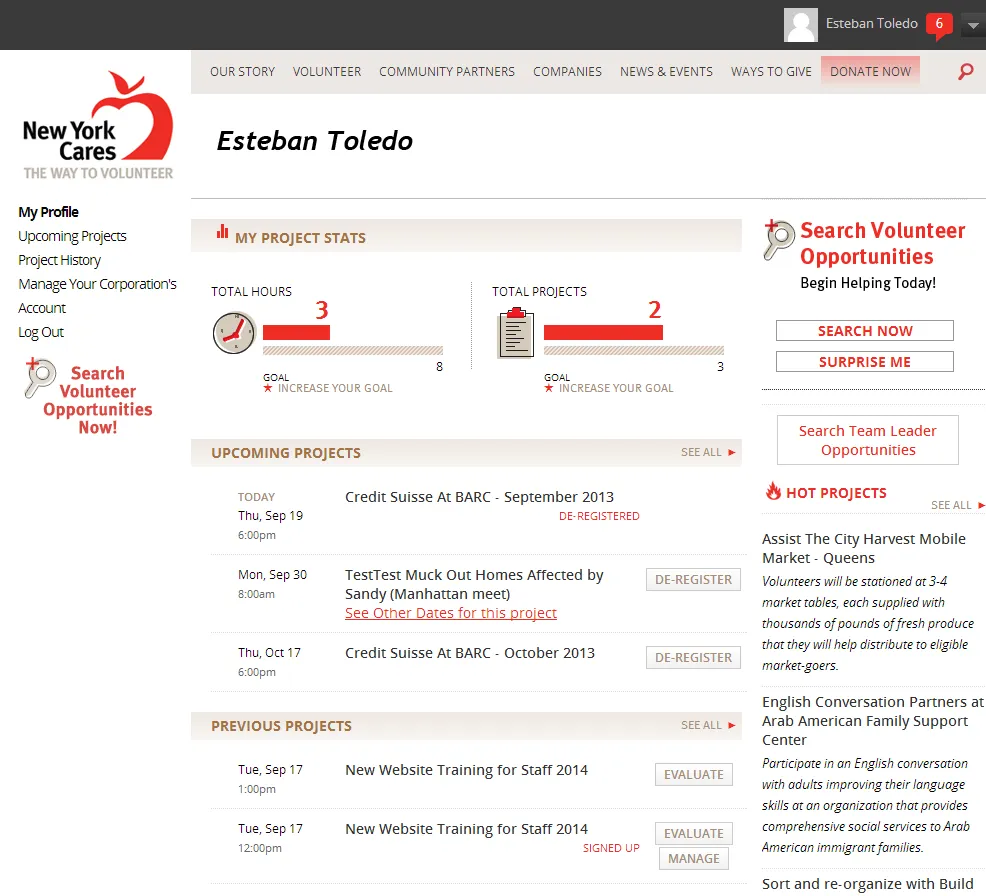
Task: Open TestTest Muck Out Homes Affected by Sandy
Action: coord(474,584)
